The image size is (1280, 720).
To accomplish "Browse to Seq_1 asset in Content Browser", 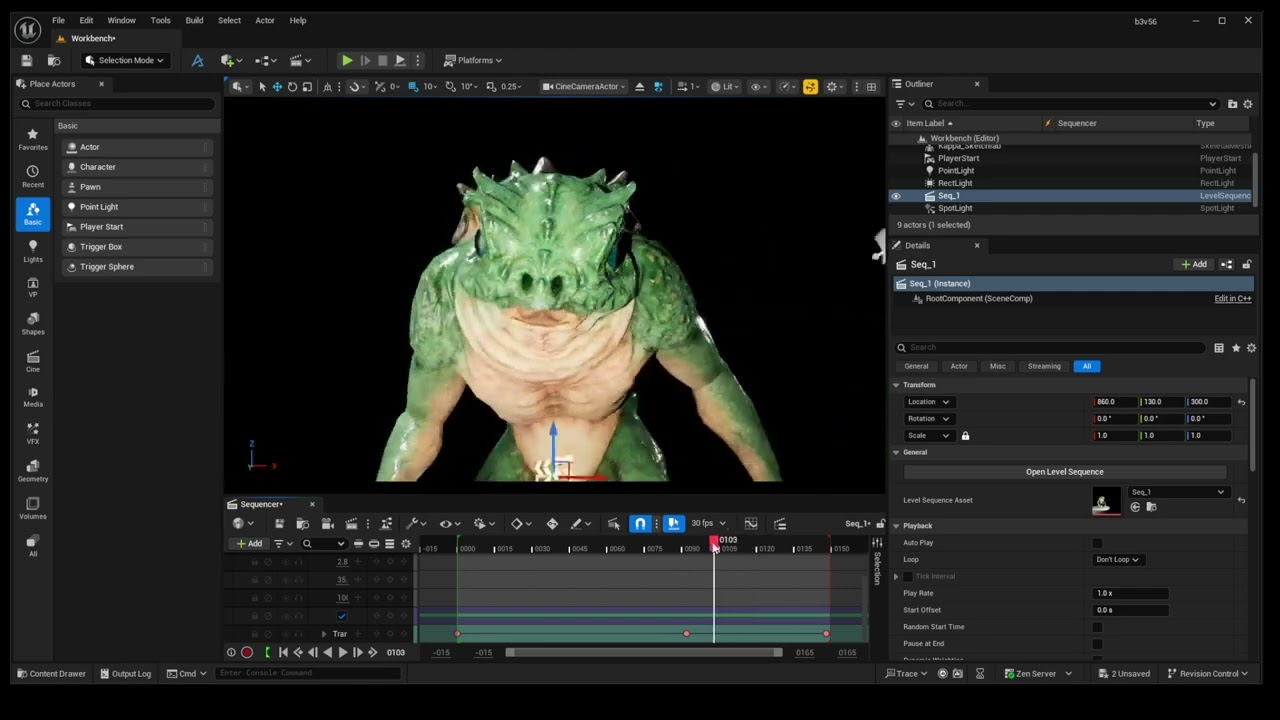I will [1151, 507].
